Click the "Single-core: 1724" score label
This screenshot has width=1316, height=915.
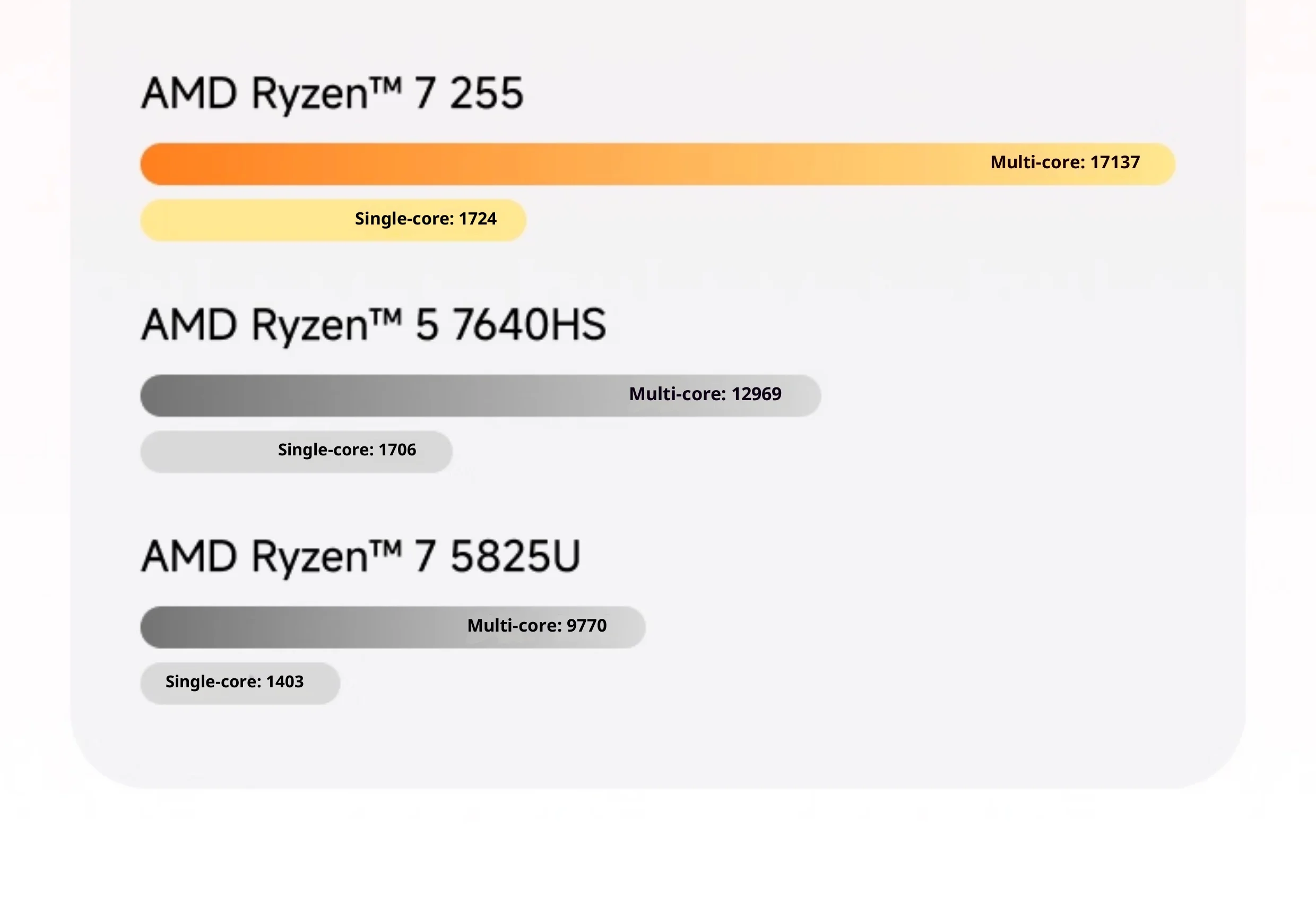click(x=426, y=219)
